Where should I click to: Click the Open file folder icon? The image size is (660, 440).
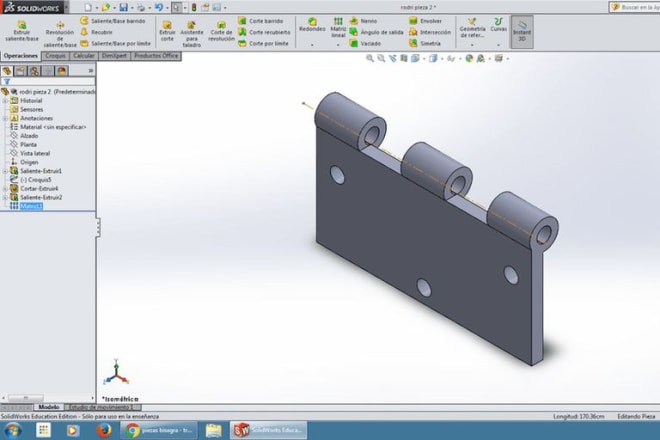pyautogui.click(x=106, y=8)
